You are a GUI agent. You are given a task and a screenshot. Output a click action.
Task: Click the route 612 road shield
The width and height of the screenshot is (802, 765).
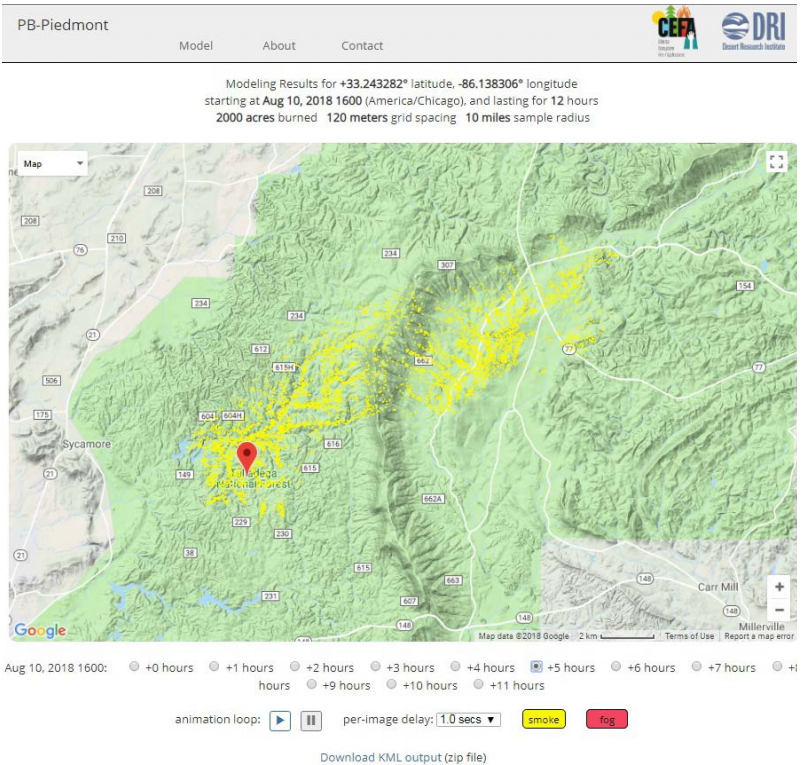tap(260, 349)
